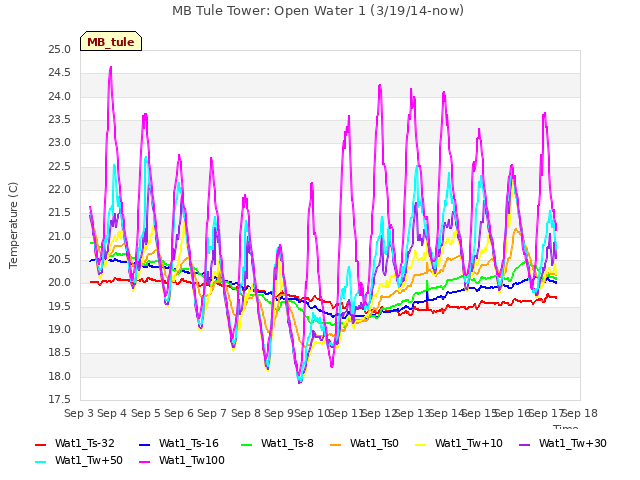Viewport: 640px width, 480px height.
Task: Click the 18.5 y-axis tick label
Action: pos(60,353)
